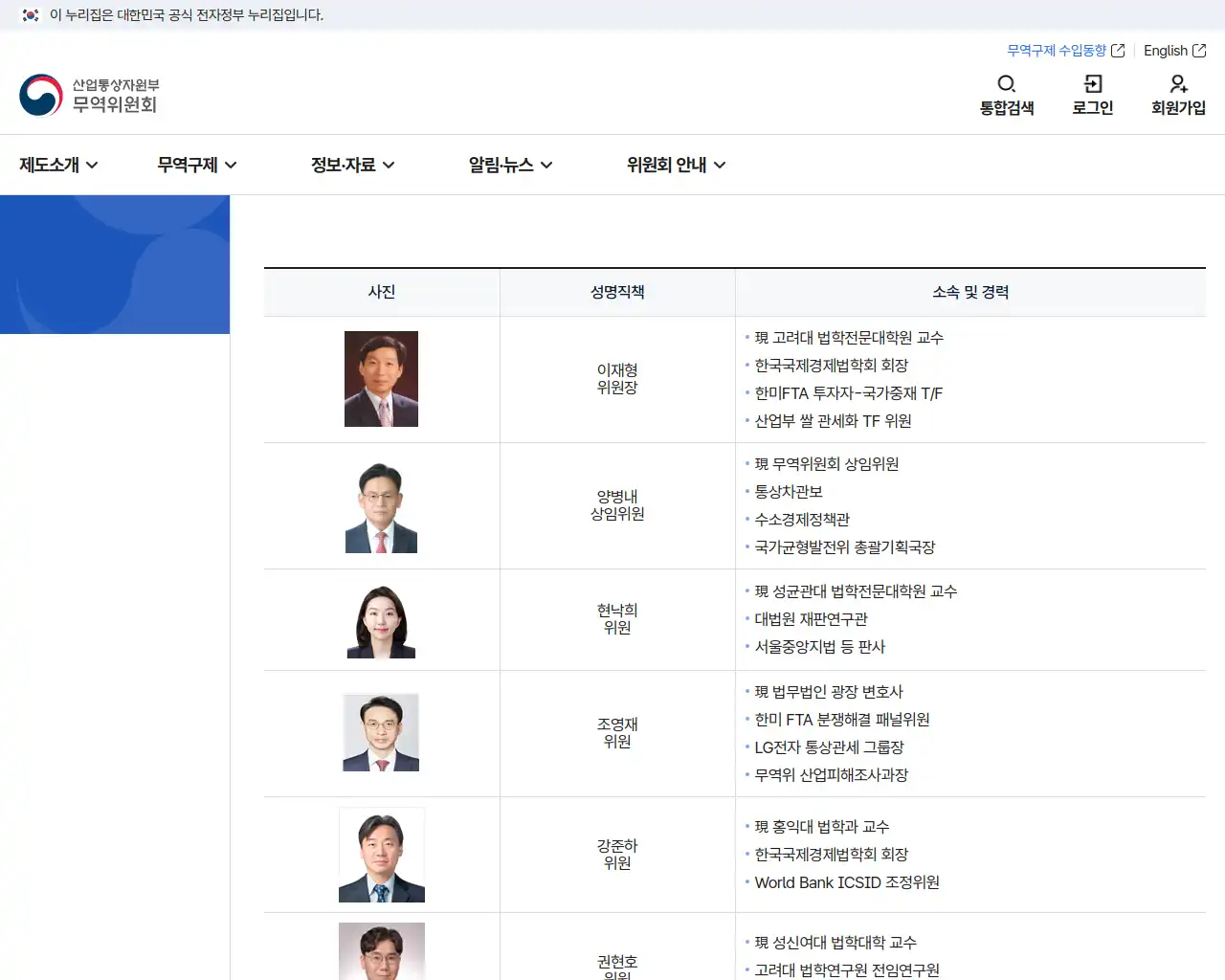
Task: Click the Korean flag icon
Action: pos(31,14)
